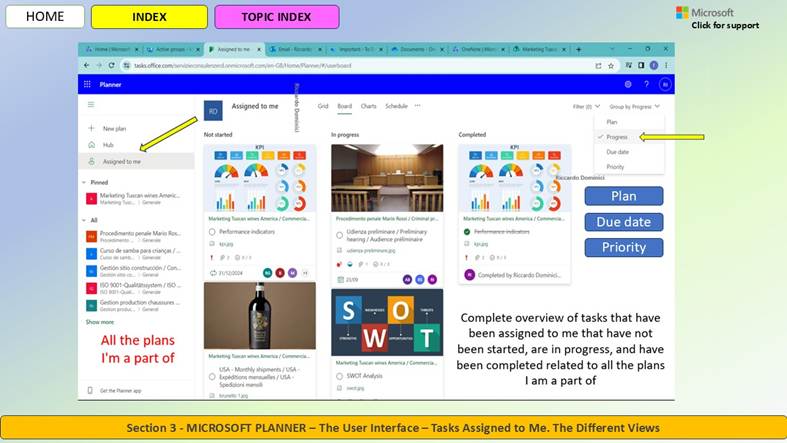This screenshot has height=443, width=787.
Task: Click the New plan plus icon
Action: [x=91, y=128]
